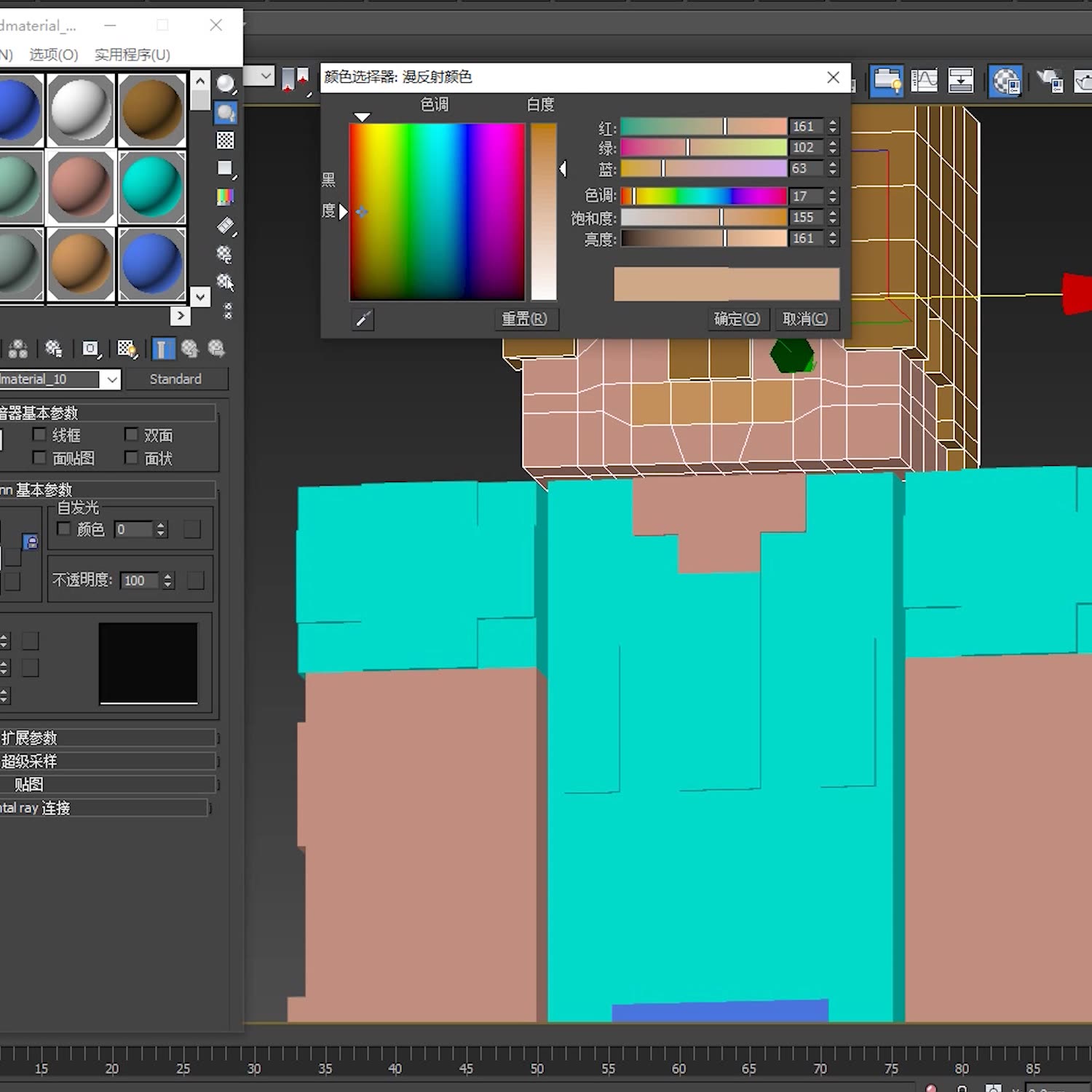Adjust the 饱和度 saturation slider

tap(703, 218)
